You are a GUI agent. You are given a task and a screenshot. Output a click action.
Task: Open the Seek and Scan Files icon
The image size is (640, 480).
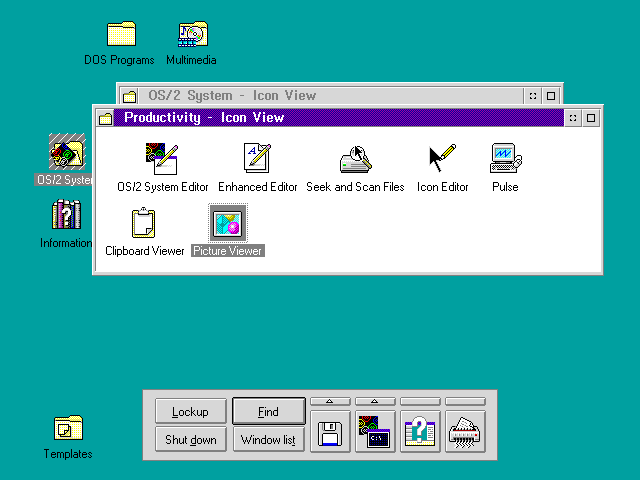coord(356,159)
